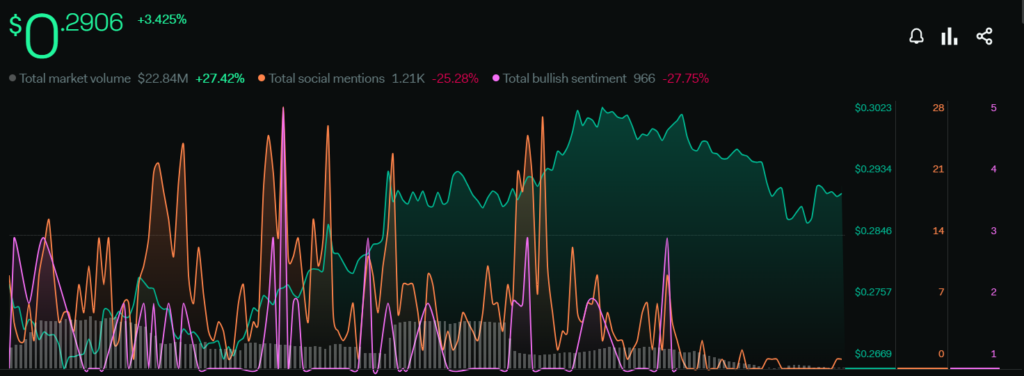Viewport: 1024px width, 376px height.
Task: Click the pink sentiment axis label 4
Action: point(993,169)
